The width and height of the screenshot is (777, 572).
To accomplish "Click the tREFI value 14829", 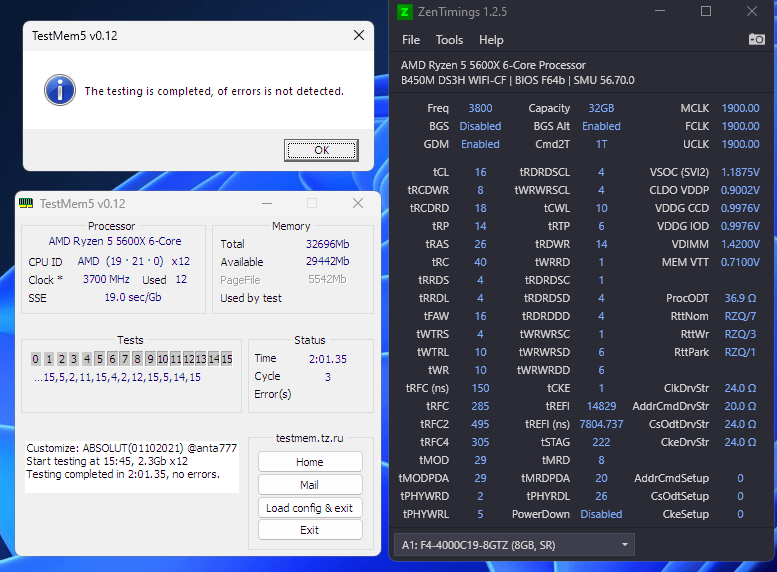I will tap(601, 406).
